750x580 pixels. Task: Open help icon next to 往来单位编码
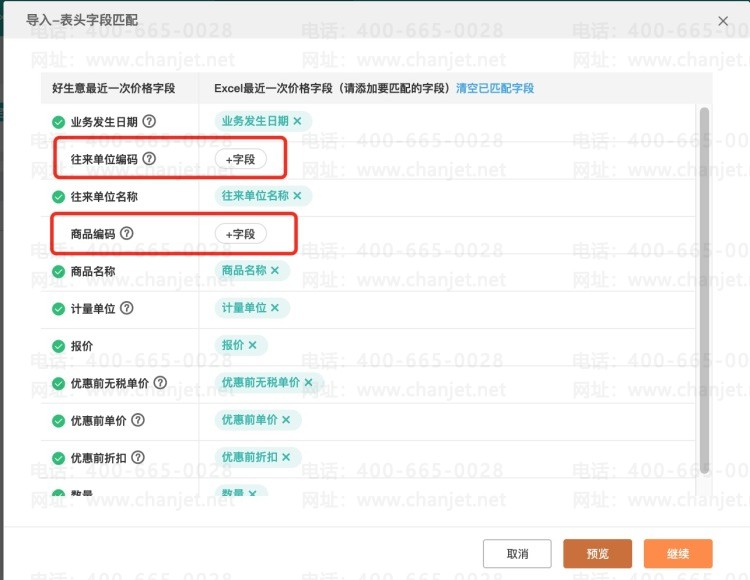pos(149,159)
